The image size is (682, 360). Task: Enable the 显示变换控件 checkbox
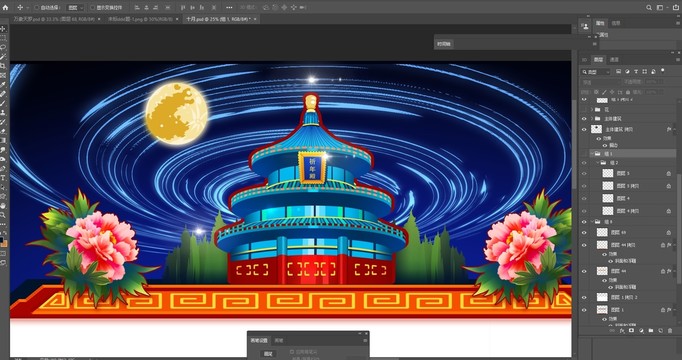pos(92,7)
